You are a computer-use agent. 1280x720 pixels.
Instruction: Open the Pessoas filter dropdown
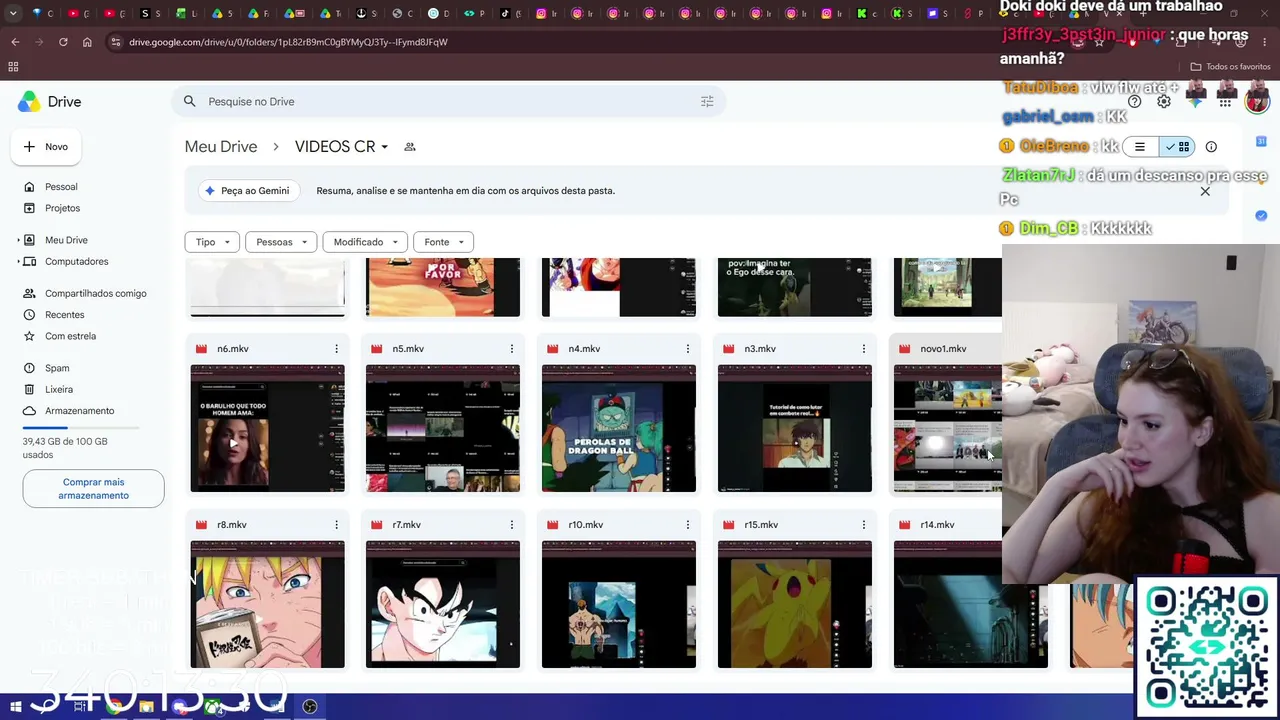click(280, 242)
